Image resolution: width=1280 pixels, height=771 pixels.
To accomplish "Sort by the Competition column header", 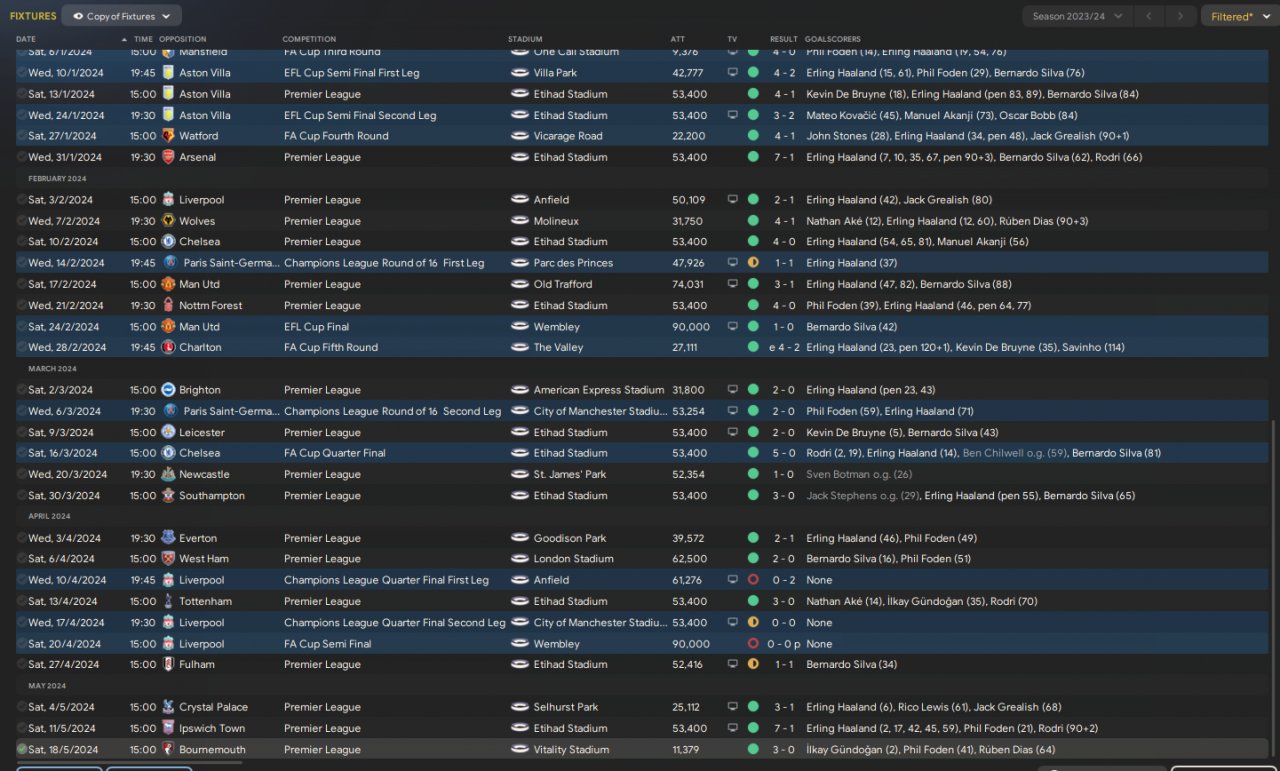I will 309,39.
